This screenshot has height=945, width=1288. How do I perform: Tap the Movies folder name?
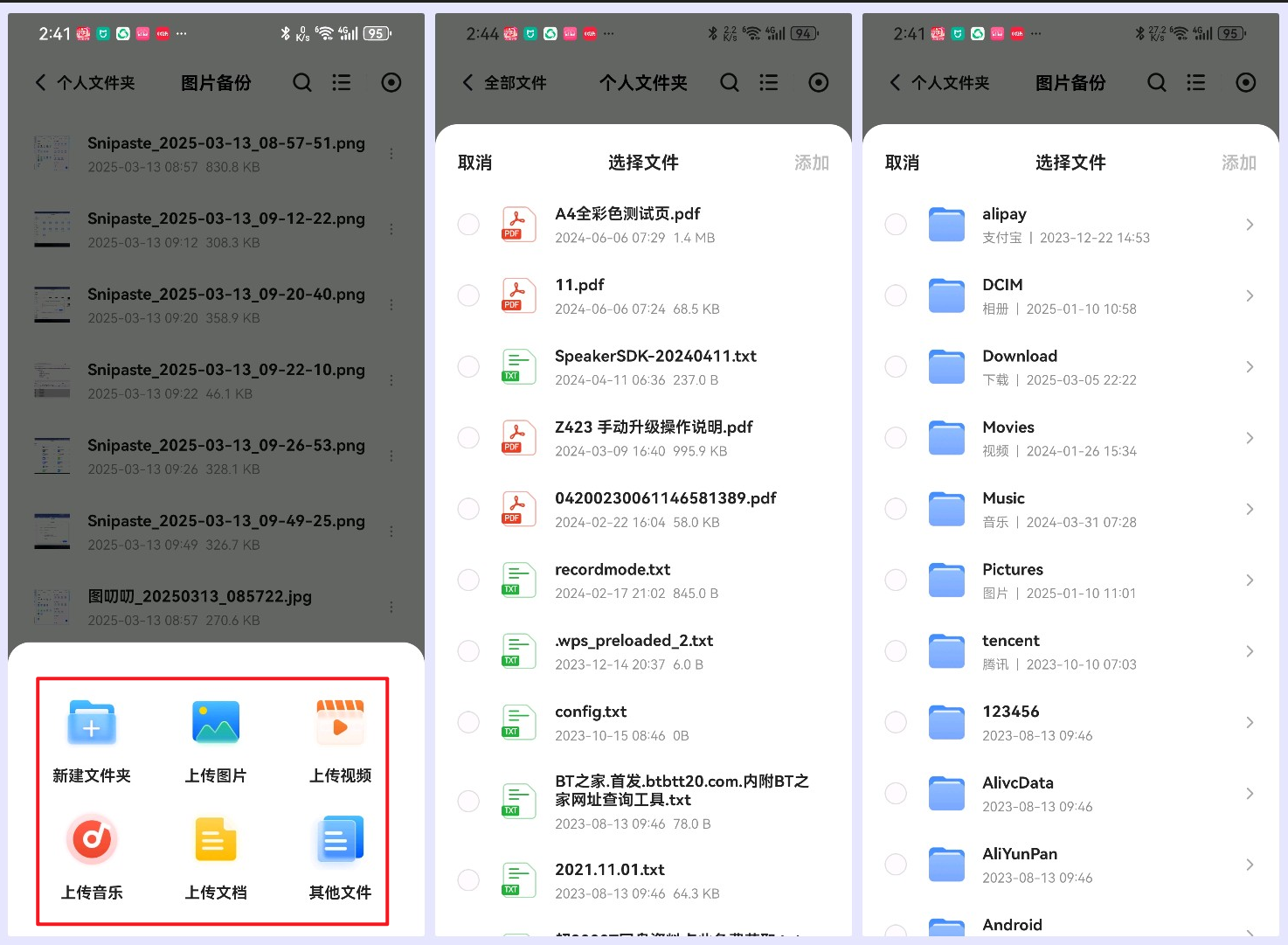pyautogui.click(x=1008, y=427)
